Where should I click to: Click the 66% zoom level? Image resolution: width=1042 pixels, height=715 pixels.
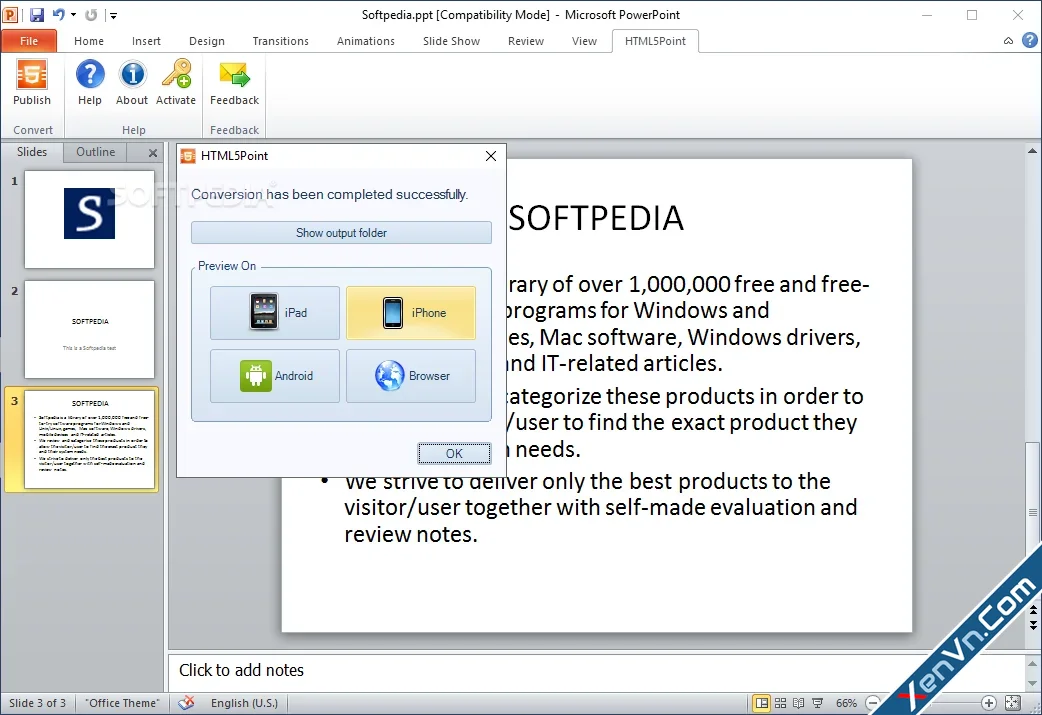(x=846, y=702)
